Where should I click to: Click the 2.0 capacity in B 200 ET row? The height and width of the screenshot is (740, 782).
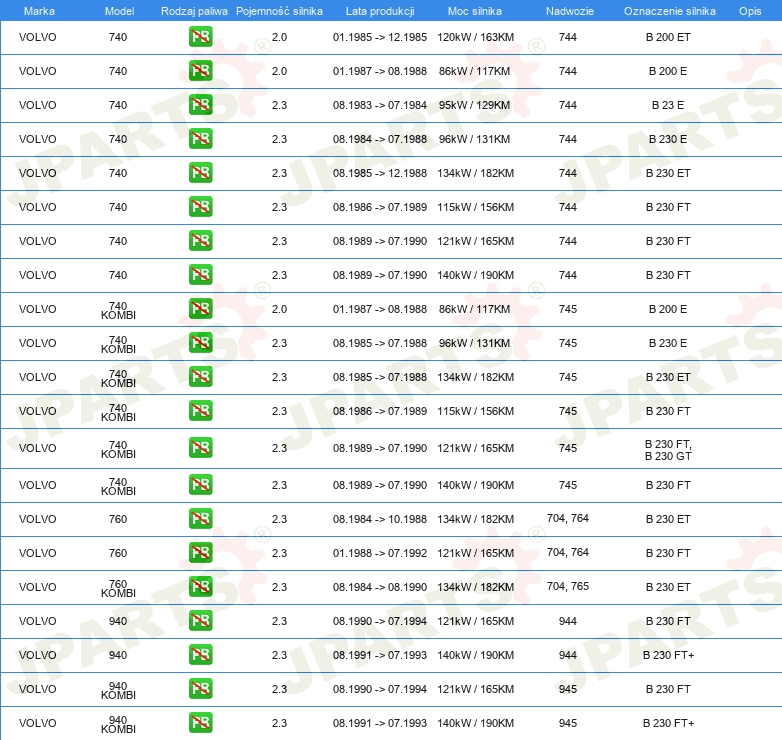click(x=279, y=37)
